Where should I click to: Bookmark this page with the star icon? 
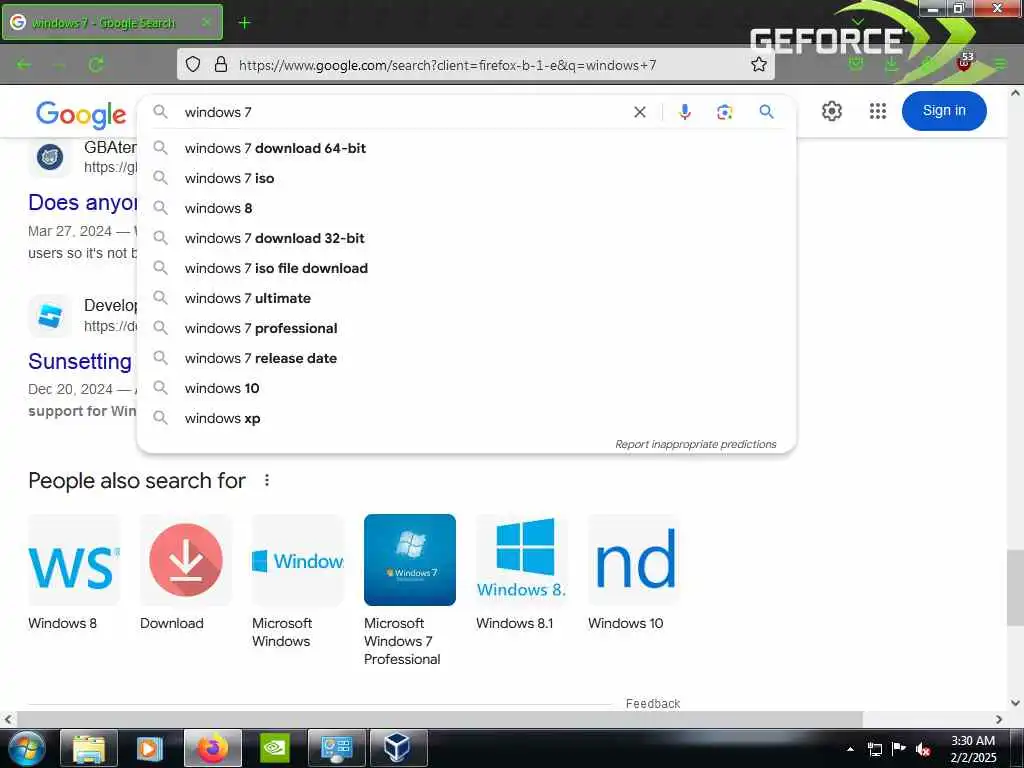click(758, 65)
